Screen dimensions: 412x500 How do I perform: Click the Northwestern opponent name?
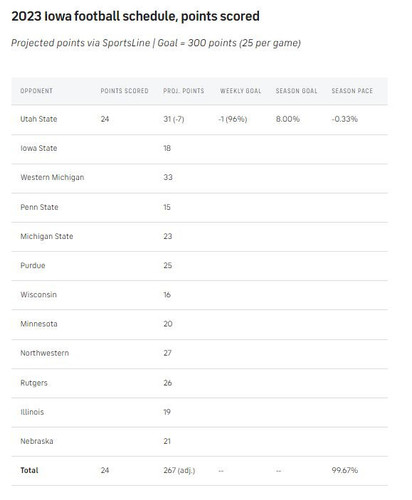(x=45, y=353)
